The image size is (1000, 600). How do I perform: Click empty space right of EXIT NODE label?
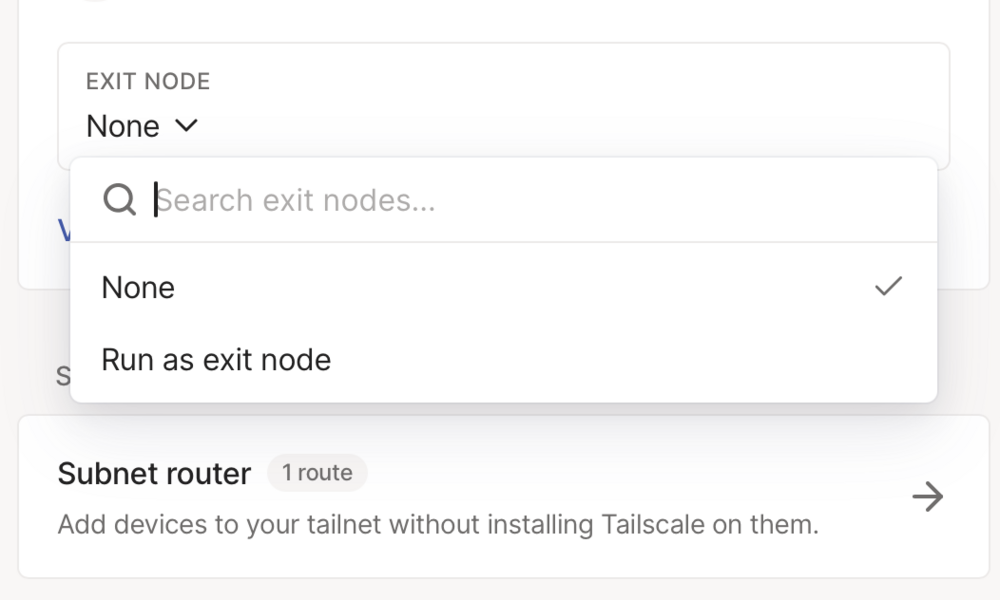[x=574, y=82]
